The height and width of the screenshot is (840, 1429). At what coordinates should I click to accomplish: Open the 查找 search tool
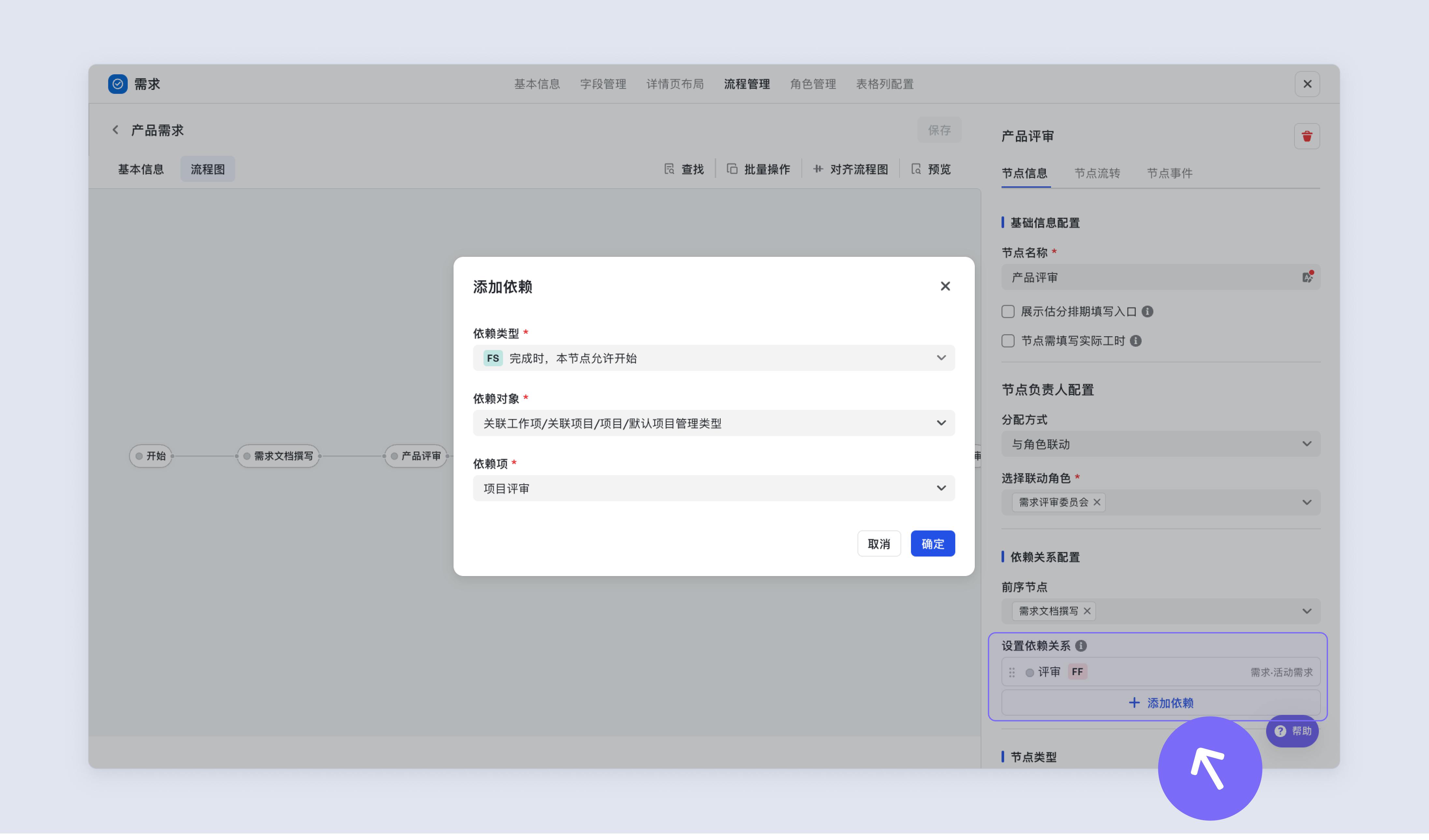(x=684, y=169)
